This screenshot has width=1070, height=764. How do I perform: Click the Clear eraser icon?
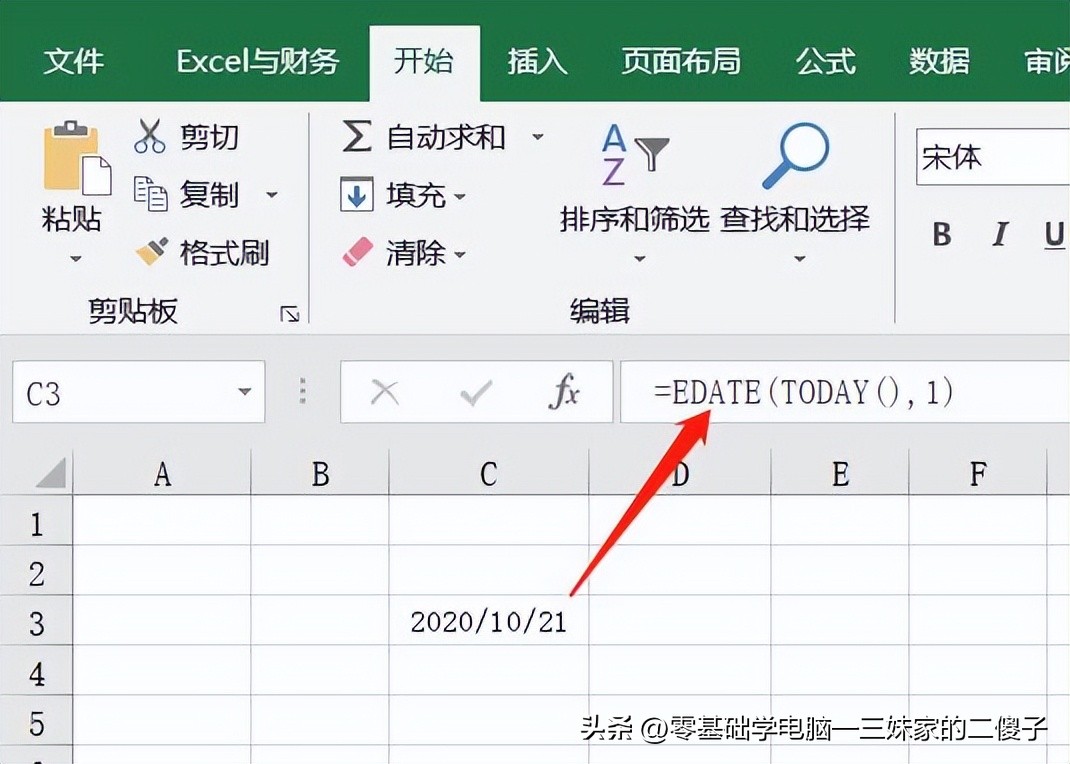[x=357, y=252]
